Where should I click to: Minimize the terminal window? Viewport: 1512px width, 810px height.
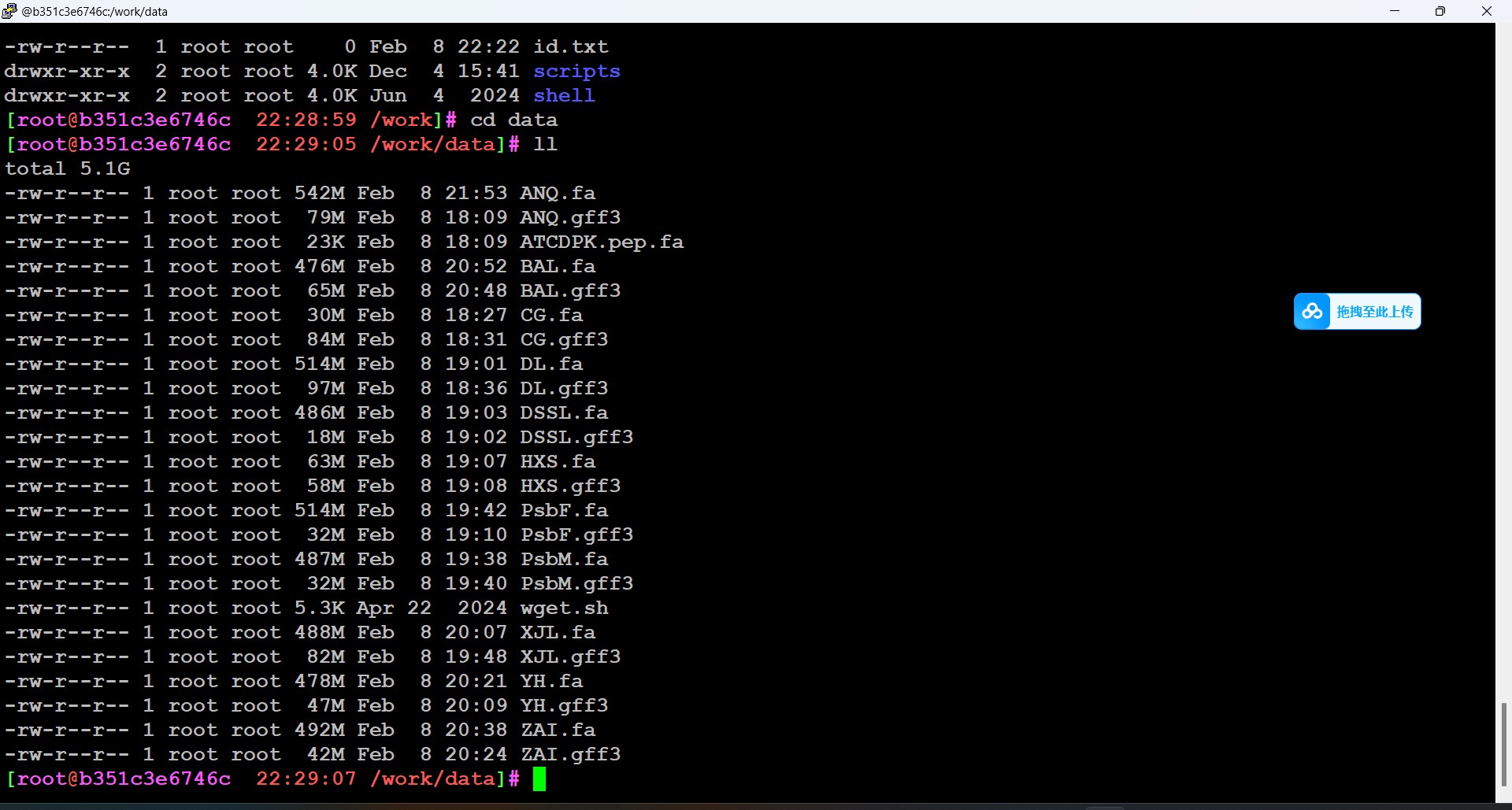click(1395, 11)
